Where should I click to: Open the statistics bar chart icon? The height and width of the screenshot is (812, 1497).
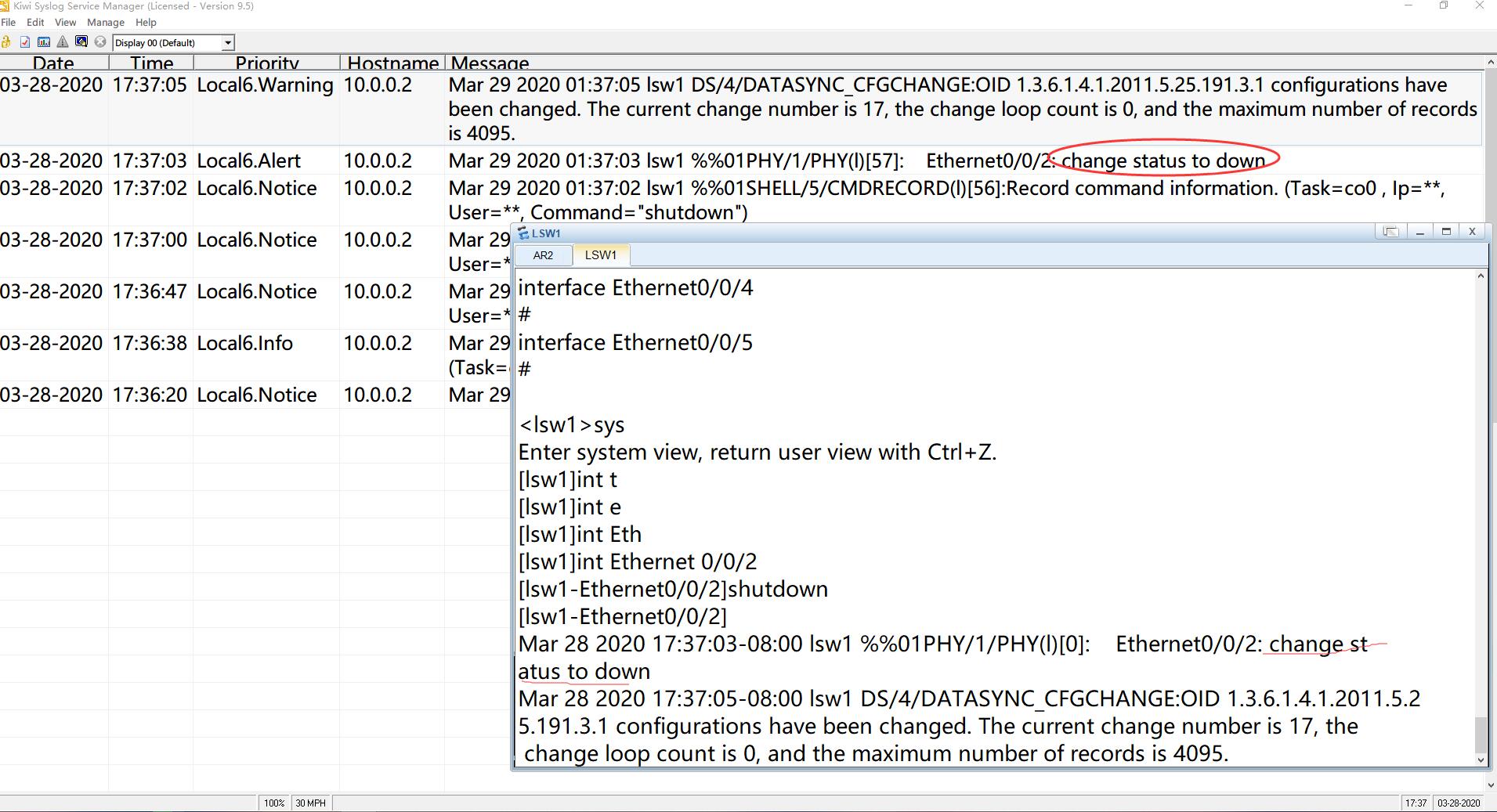(x=44, y=42)
